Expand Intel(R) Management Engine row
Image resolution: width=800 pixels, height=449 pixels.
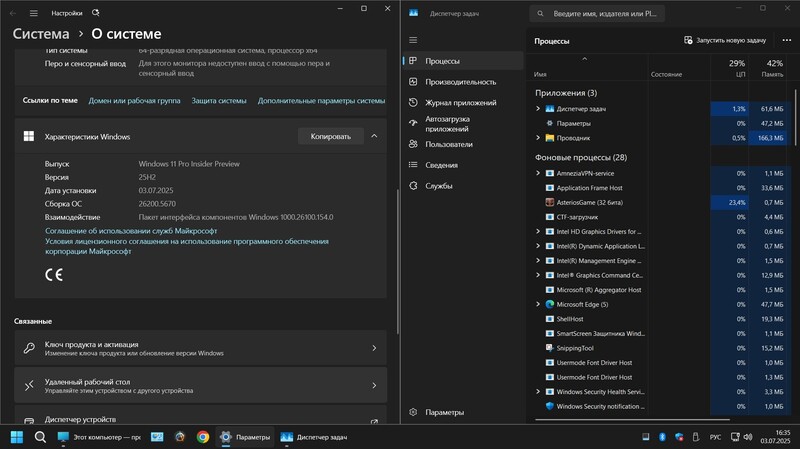coord(538,261)
